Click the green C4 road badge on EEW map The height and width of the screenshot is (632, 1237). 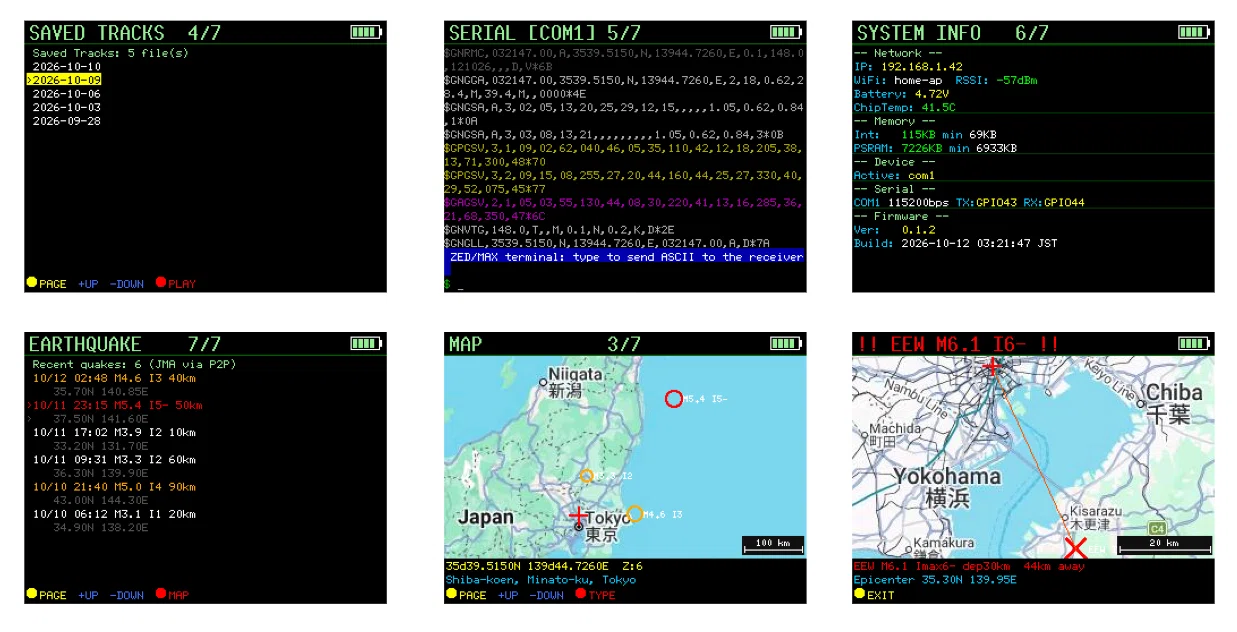1157,527
